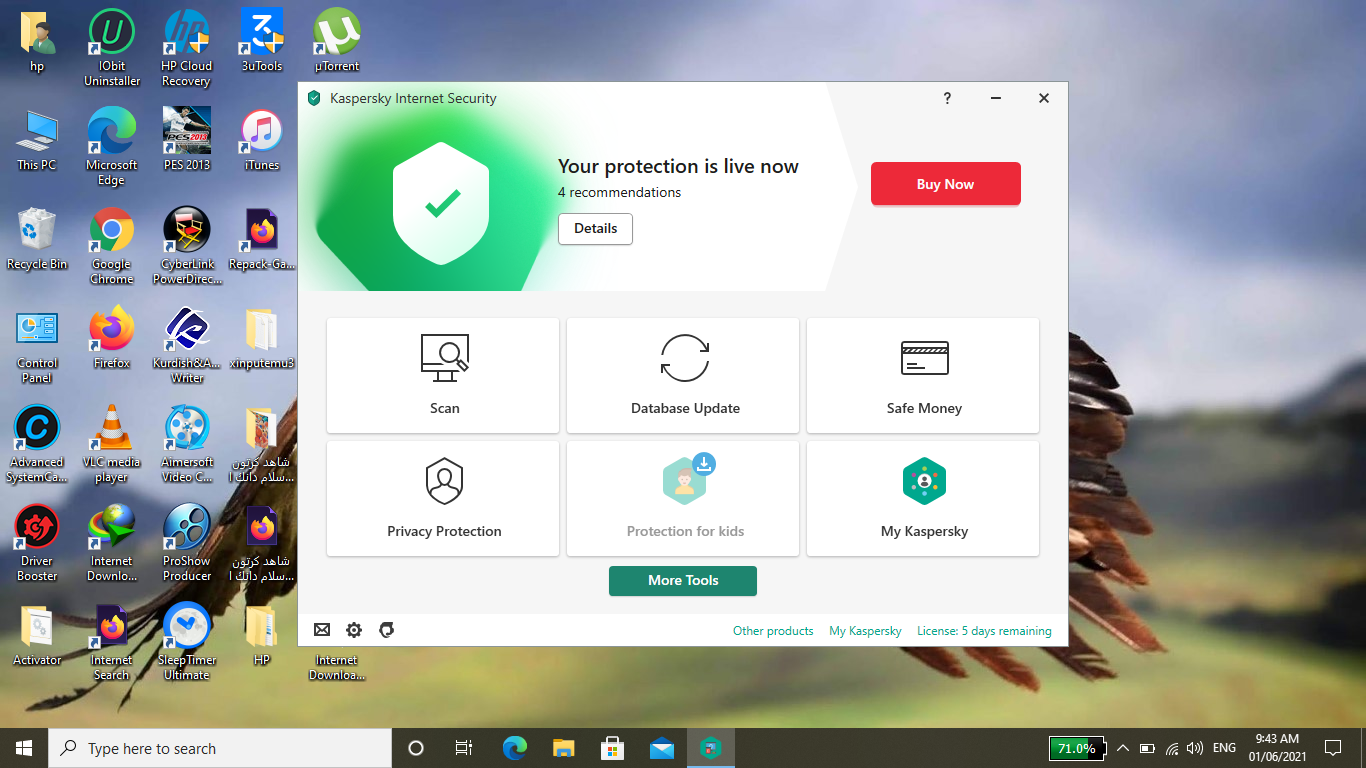Open Kaspersky email envelope icon

[x=322, y=630]
